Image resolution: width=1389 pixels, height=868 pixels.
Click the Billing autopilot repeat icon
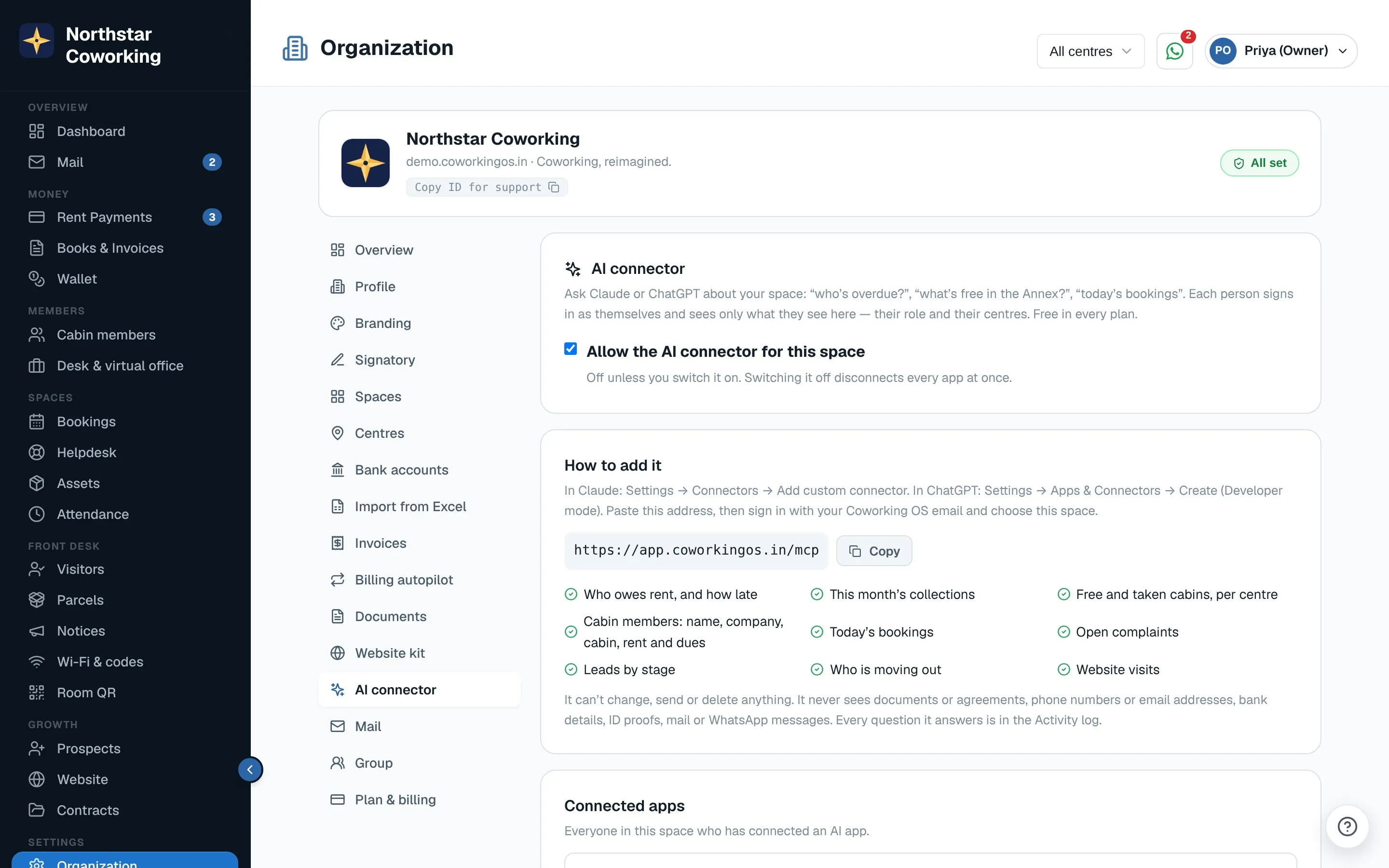tap(338, 580)
